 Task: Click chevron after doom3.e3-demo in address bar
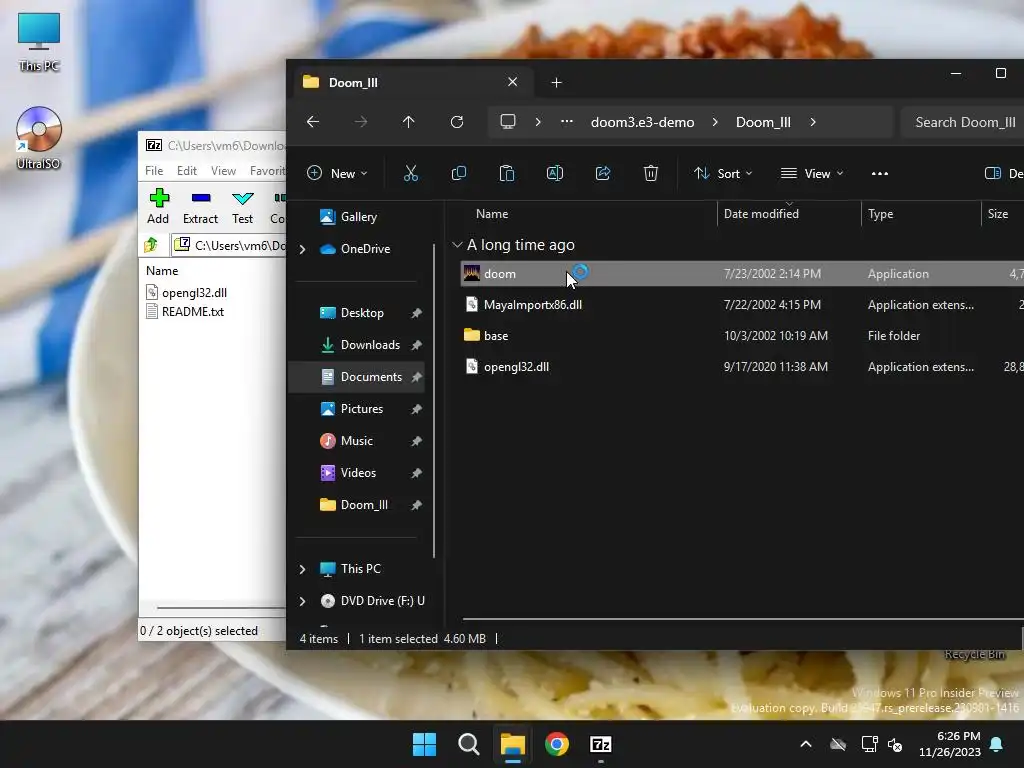tap(715, 122)
